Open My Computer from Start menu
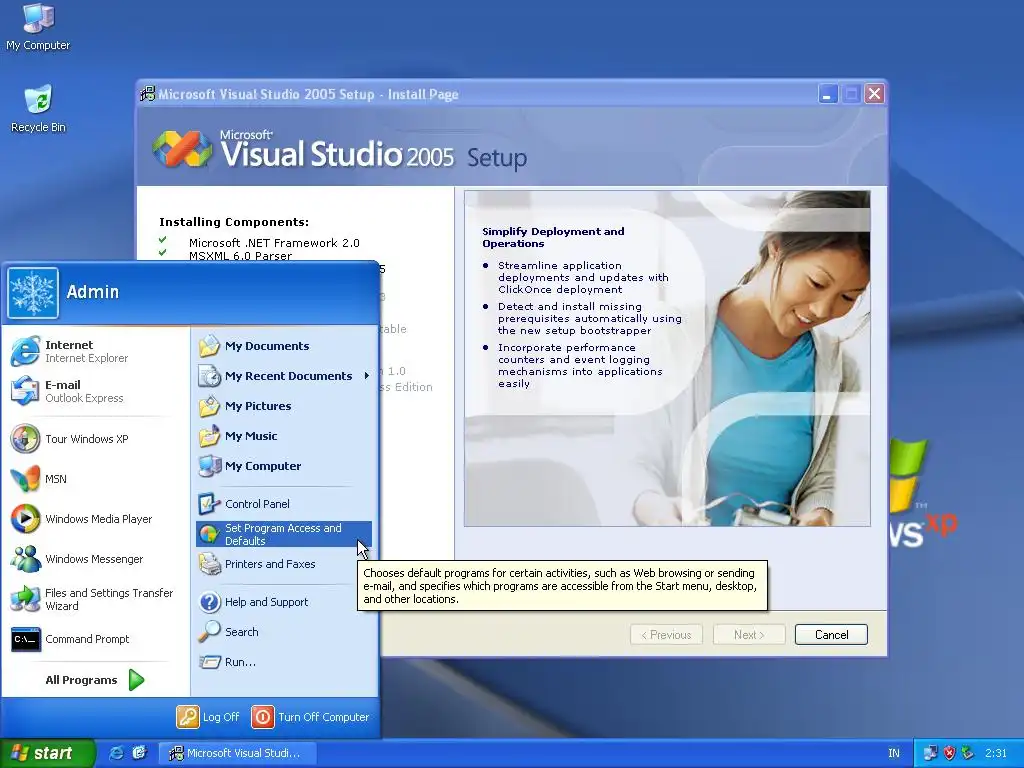Image resolution: width=1024 pixels, height=768 pixels. click(283, 466)
